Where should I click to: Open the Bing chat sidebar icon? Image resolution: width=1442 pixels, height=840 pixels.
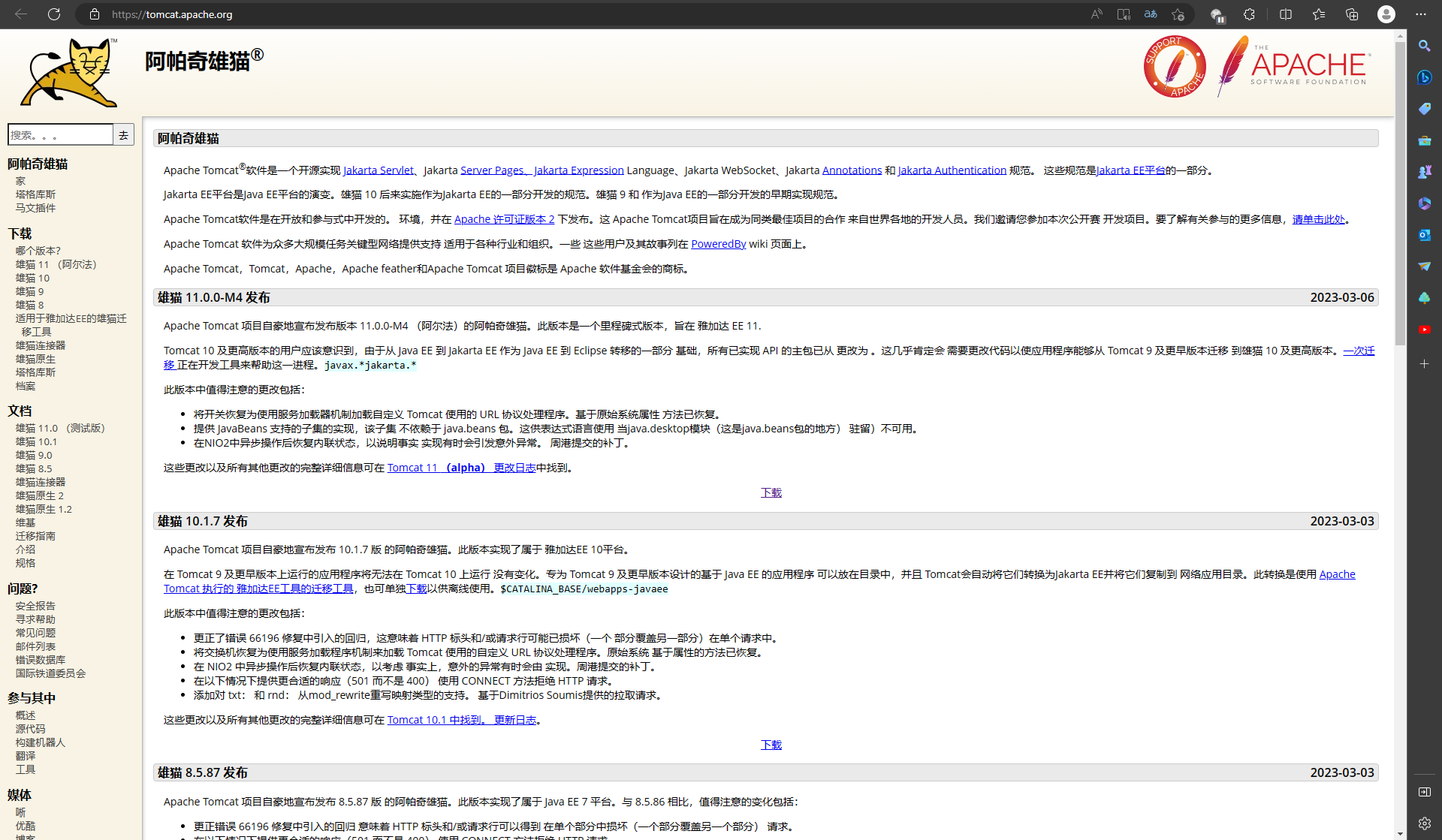pyautogui.click(x=1424, y=77)
